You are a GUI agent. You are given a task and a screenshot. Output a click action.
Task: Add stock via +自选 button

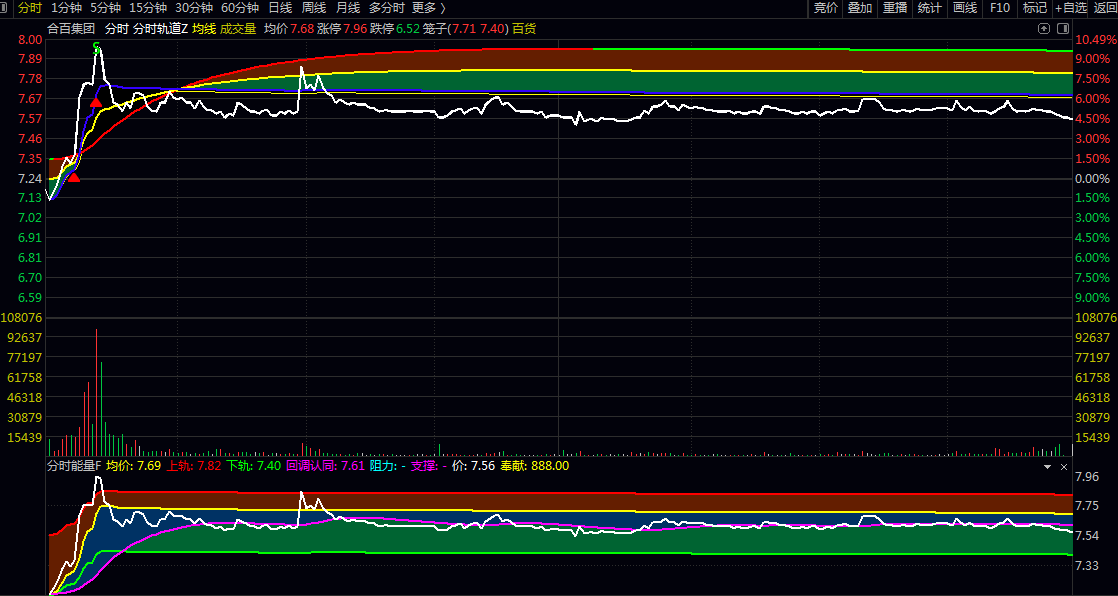(1070, 8)
